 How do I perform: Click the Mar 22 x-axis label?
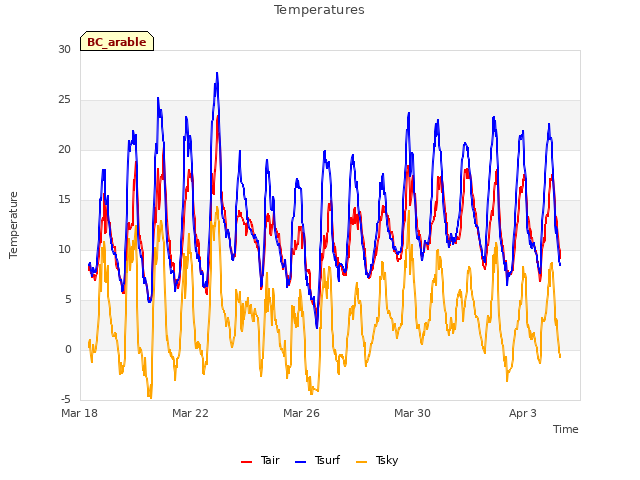click(190, 413)
